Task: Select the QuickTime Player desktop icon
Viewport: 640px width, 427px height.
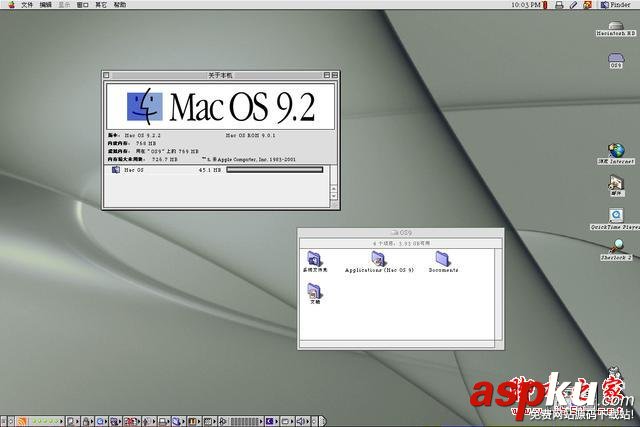Action: 616,219
